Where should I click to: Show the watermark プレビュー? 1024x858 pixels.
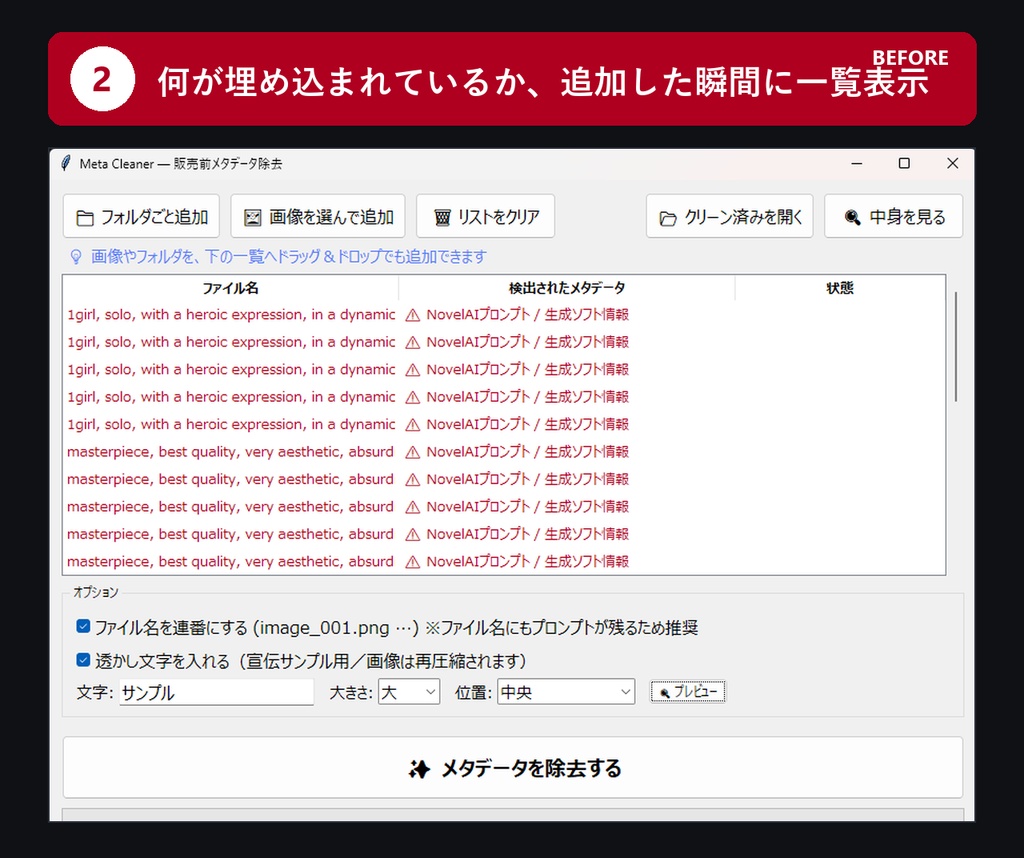coord(688,691)
